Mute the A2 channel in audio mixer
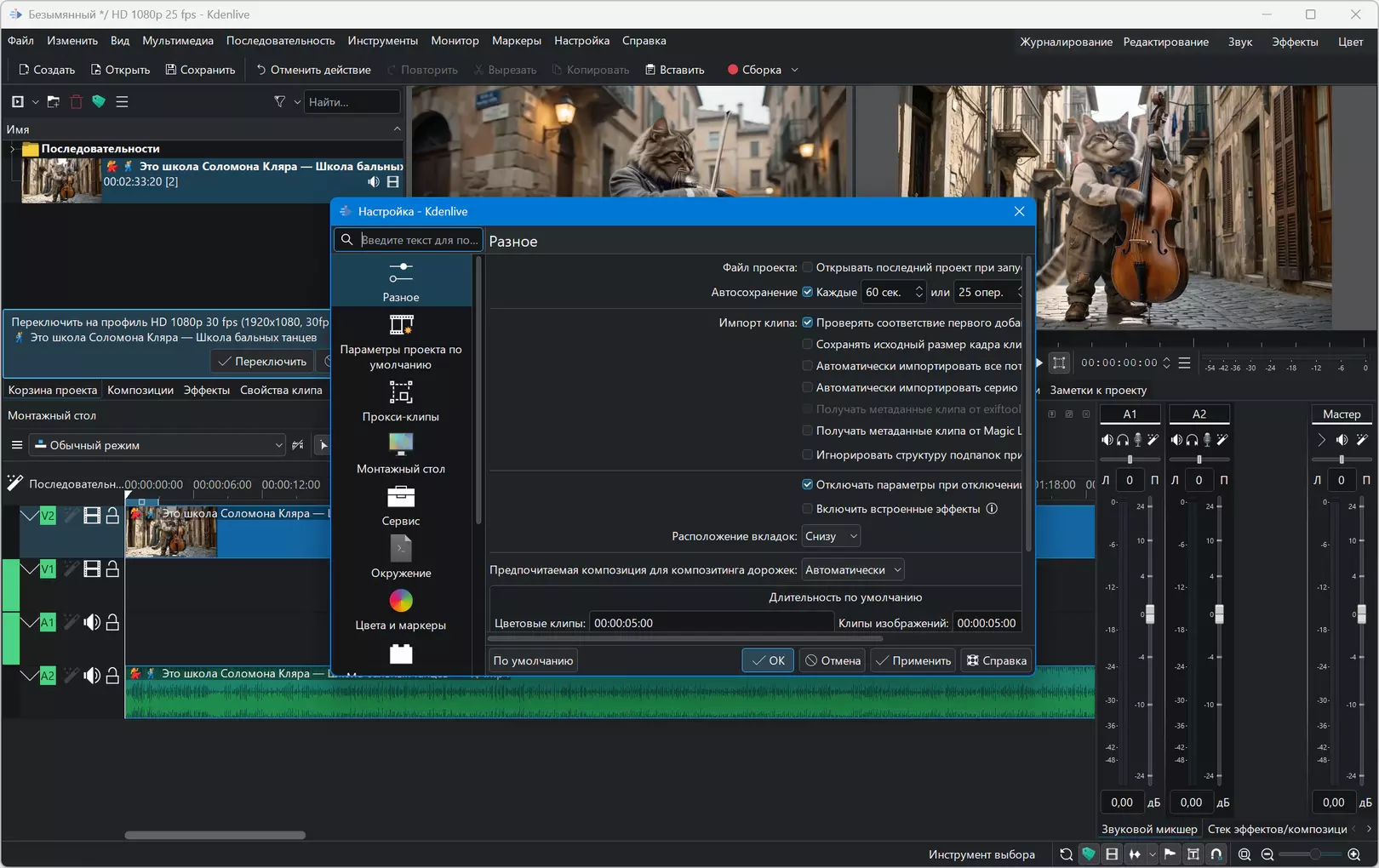Image resolution: width=1379 pixels, height=868 pixels. click(x=1176, y=440)
